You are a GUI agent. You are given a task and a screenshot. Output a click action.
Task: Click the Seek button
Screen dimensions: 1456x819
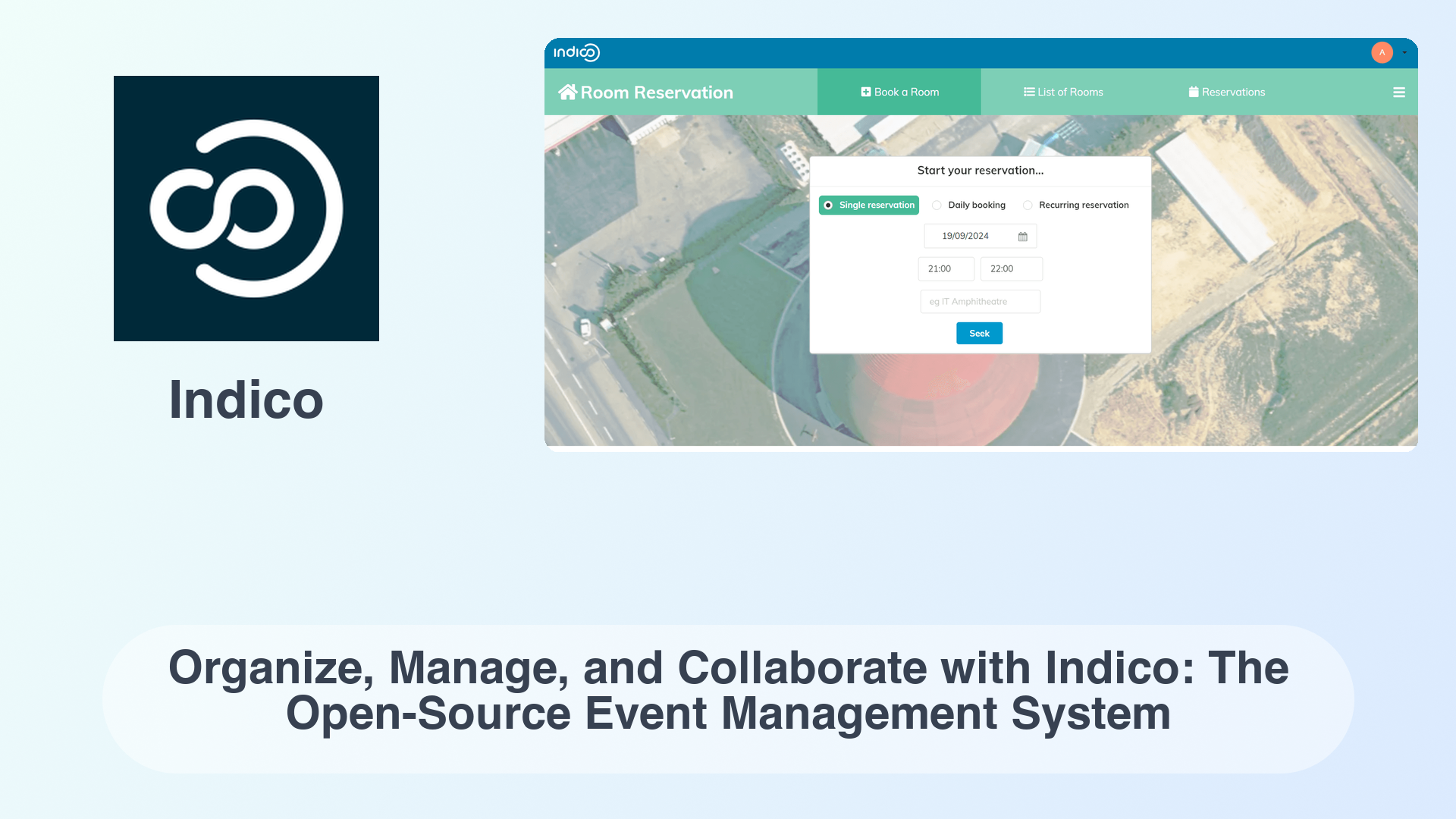979,333
